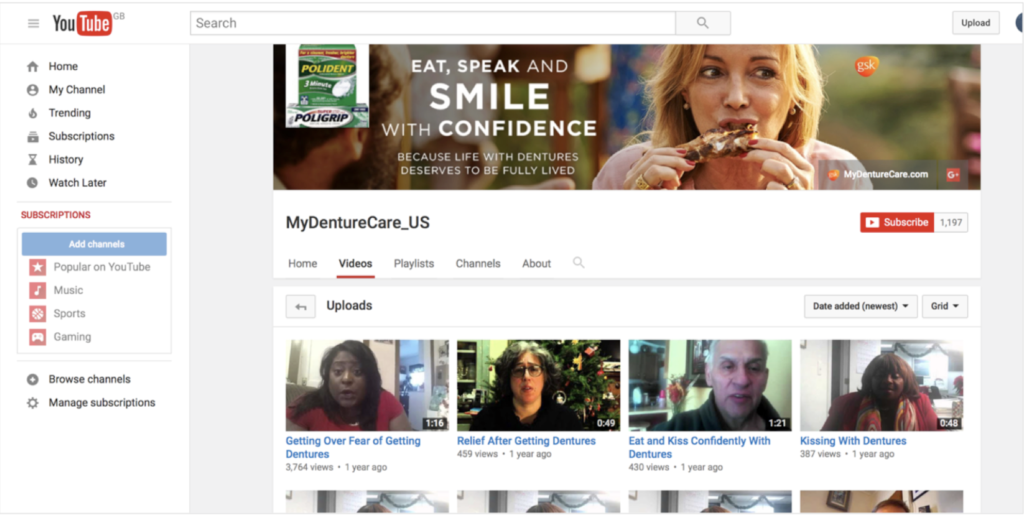
Task: Click the gsk logo on banner
Action: click(x=867, y=66)
